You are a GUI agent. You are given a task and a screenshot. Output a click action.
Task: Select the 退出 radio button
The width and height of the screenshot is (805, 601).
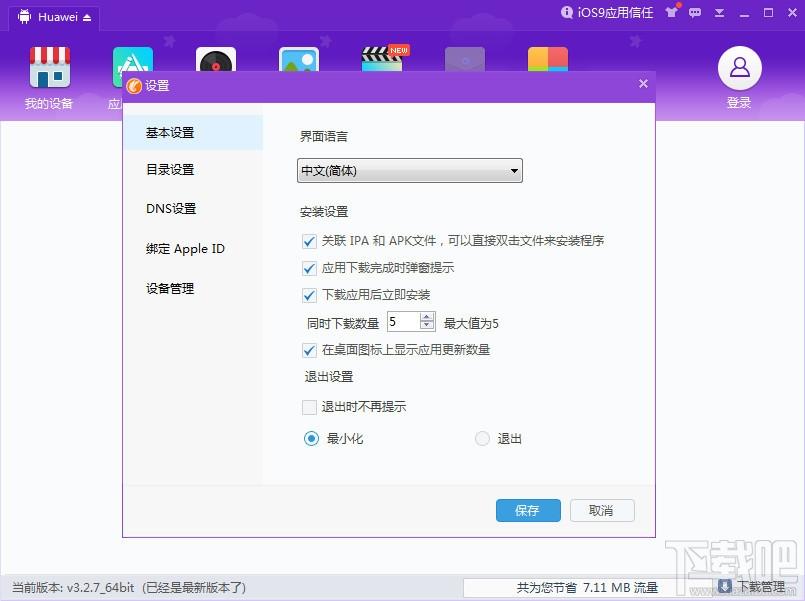click(x=482, y=439)
